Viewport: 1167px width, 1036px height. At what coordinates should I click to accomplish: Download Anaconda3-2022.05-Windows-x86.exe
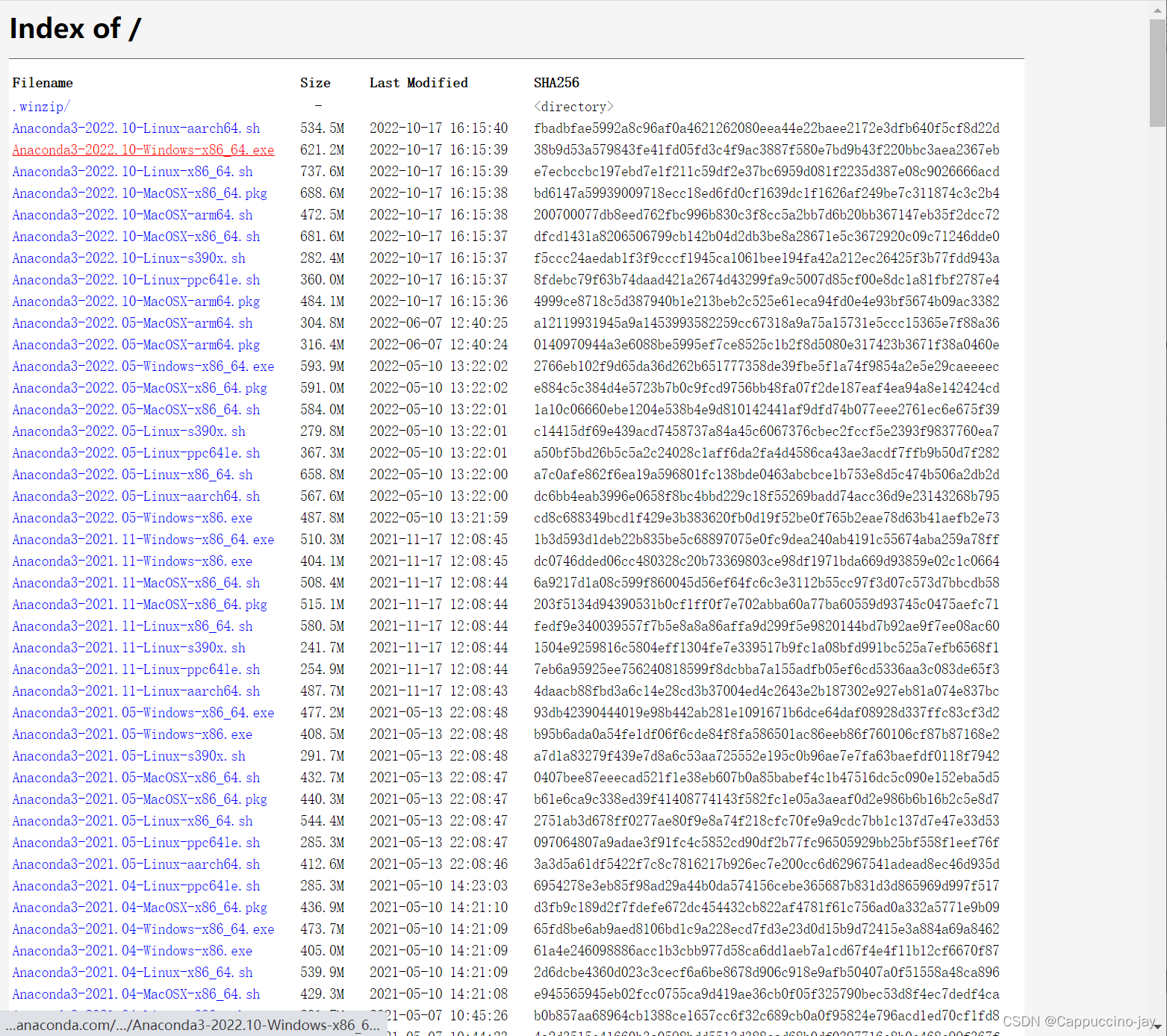(x=132, y=518)
